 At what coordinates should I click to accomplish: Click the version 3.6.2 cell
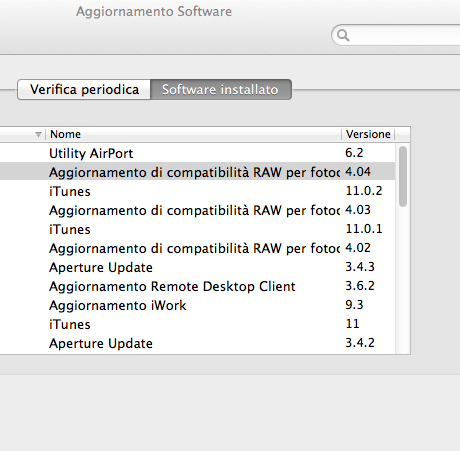tap(360, 286)
